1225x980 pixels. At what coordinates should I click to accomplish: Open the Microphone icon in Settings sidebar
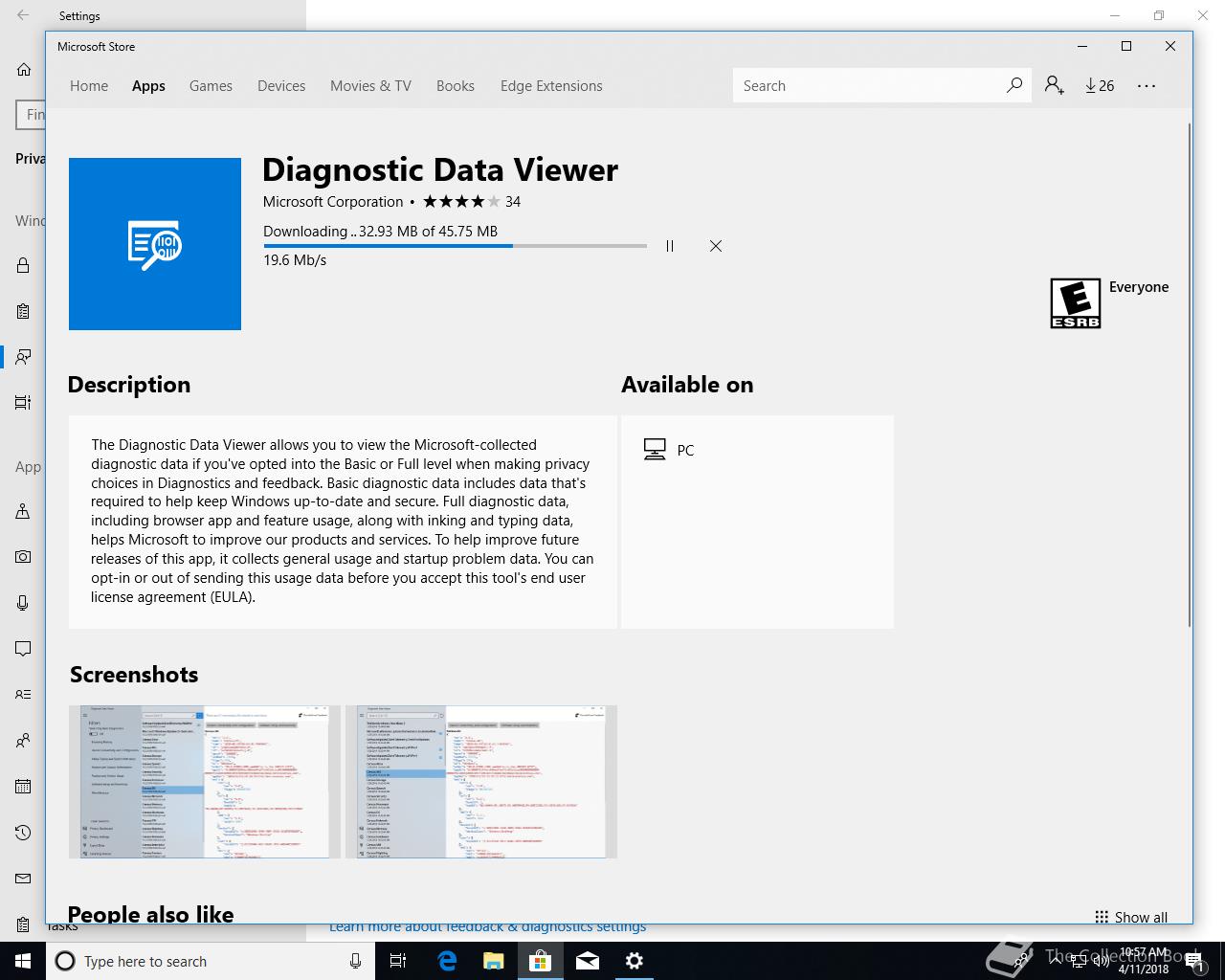point(23,603)
